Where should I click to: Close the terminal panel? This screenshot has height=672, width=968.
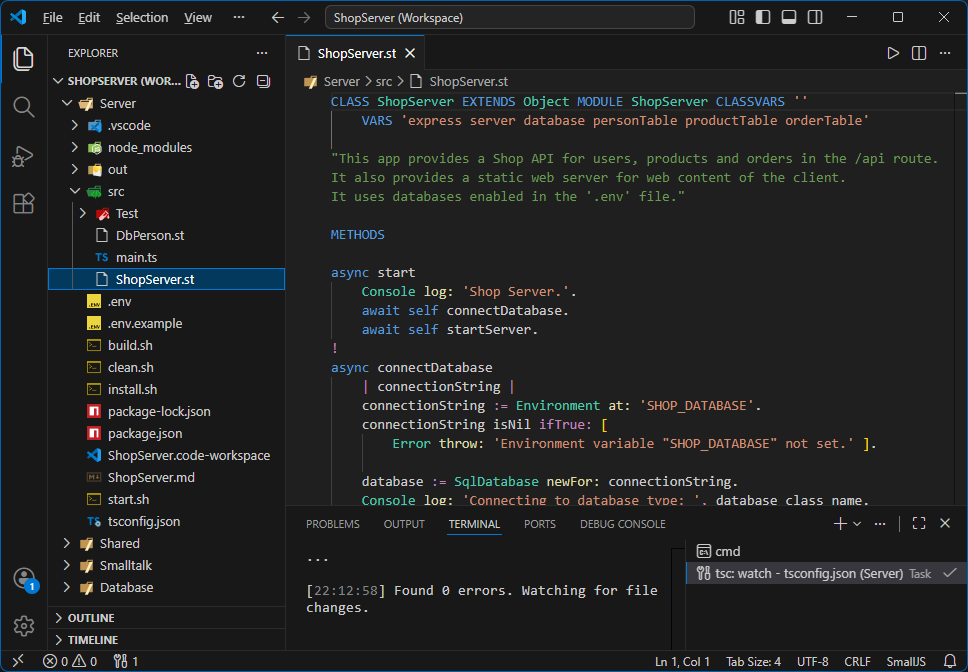(945, 523)
